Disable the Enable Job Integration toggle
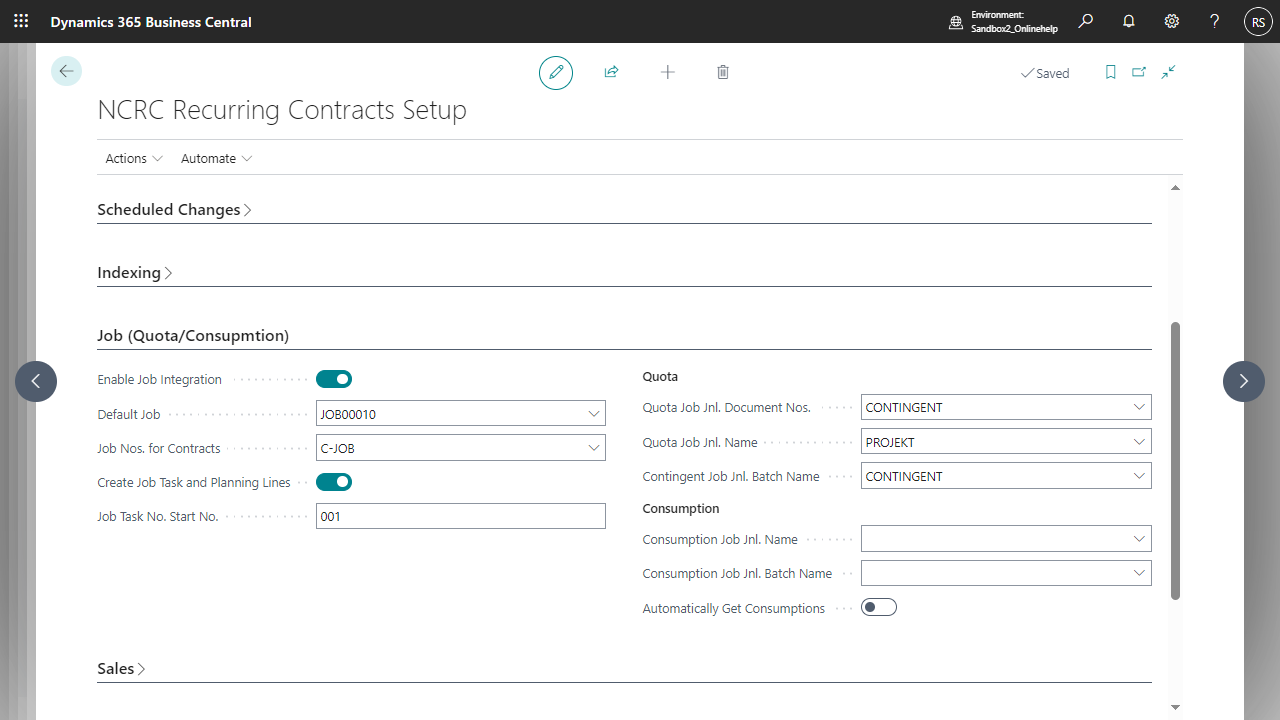Screen dimensions: 1280x720 point(334,379)
